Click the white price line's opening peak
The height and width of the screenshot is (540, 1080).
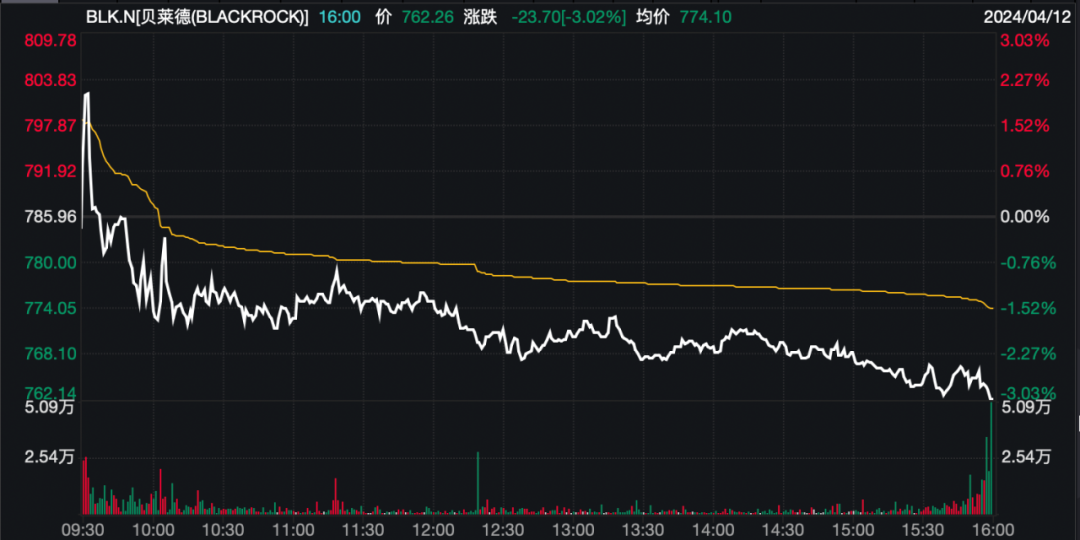pyautogui.click(x=87, y=95)
